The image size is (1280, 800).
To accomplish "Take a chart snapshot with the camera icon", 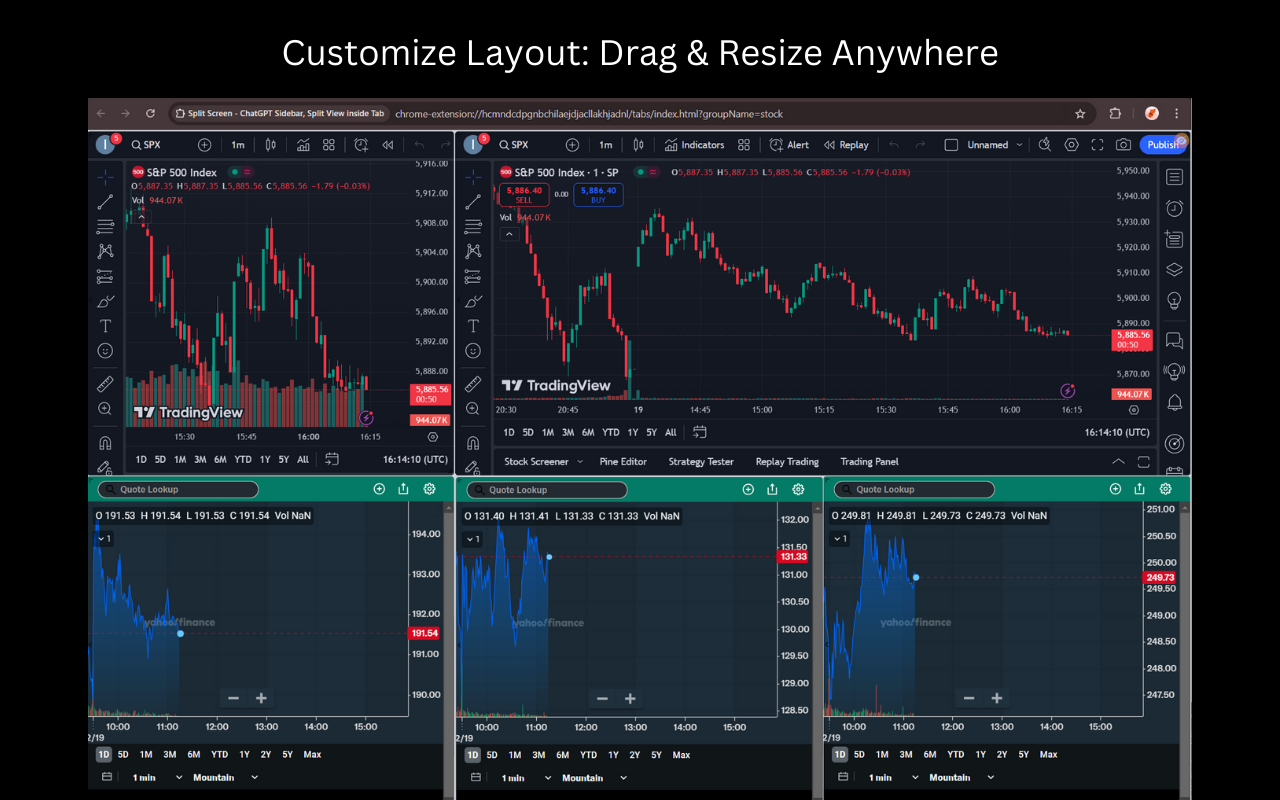I will 1123,145.
